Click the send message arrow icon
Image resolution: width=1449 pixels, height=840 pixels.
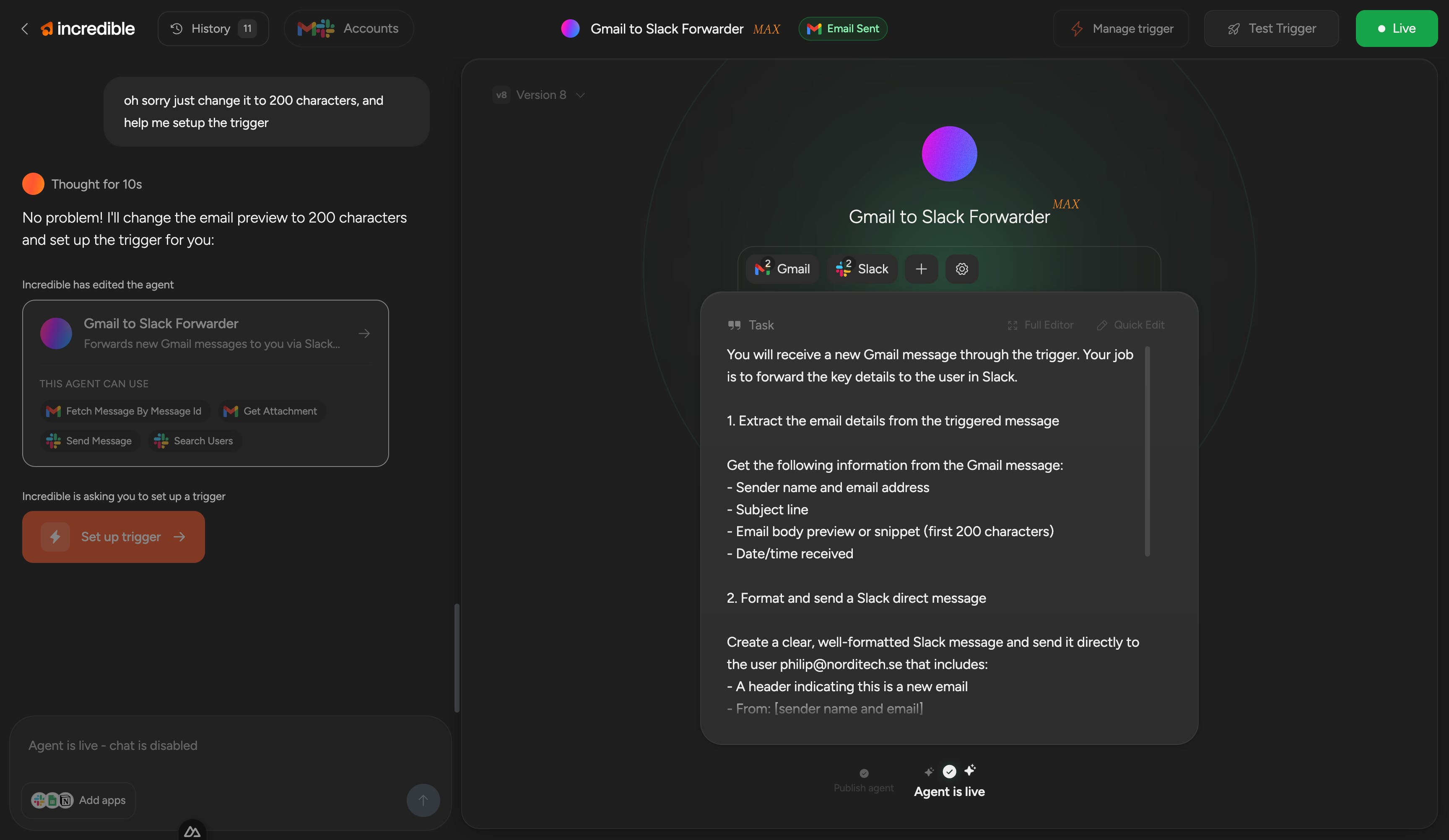pyautogui.click(x=423, y=800)
